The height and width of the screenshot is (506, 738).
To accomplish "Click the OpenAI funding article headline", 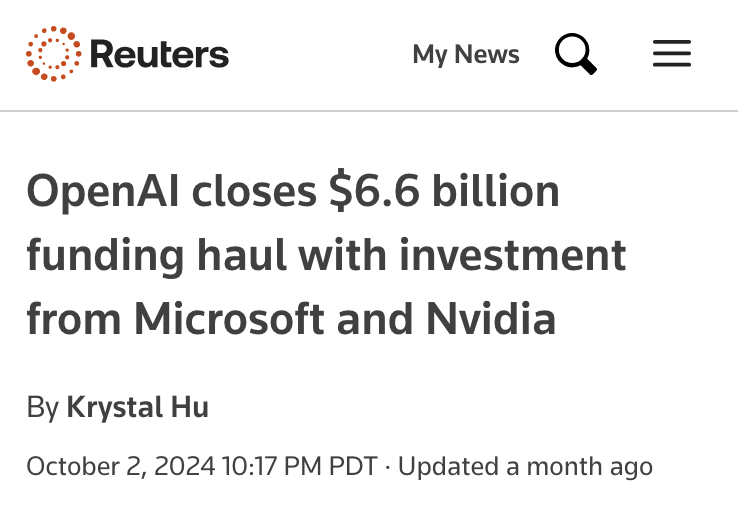I will [x=326, y=255].
